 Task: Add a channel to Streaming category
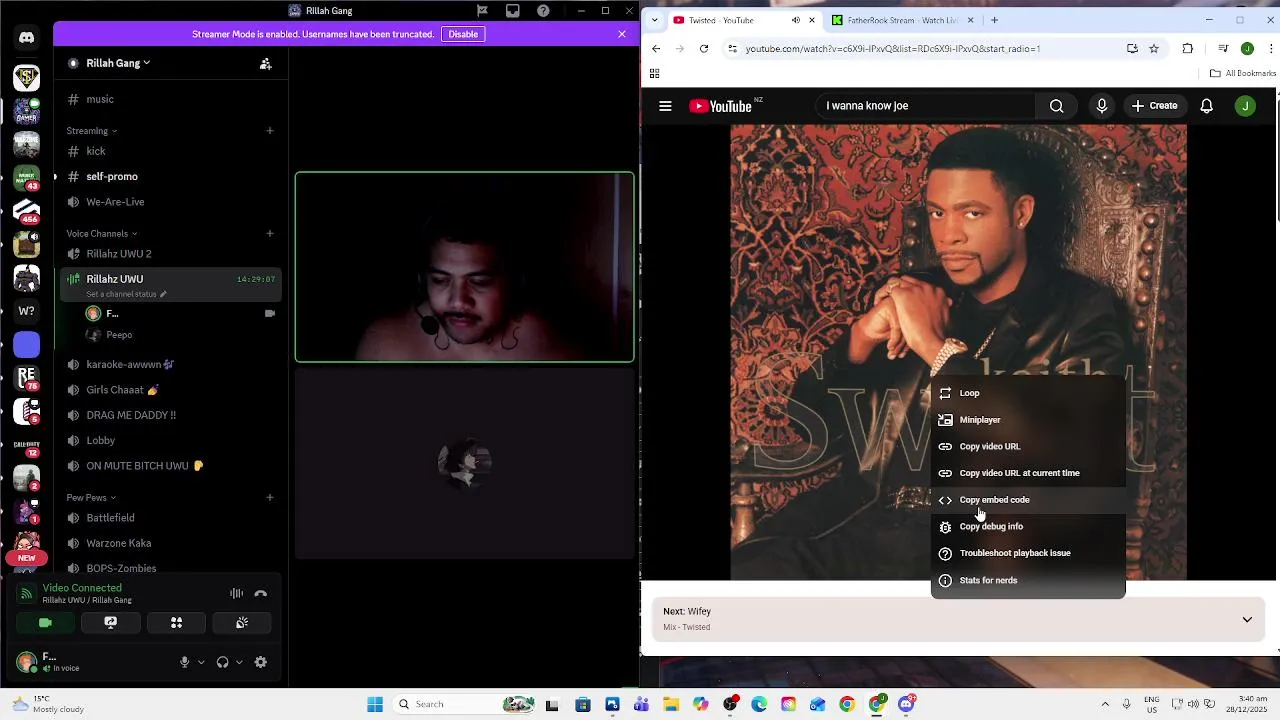point(270,130)
